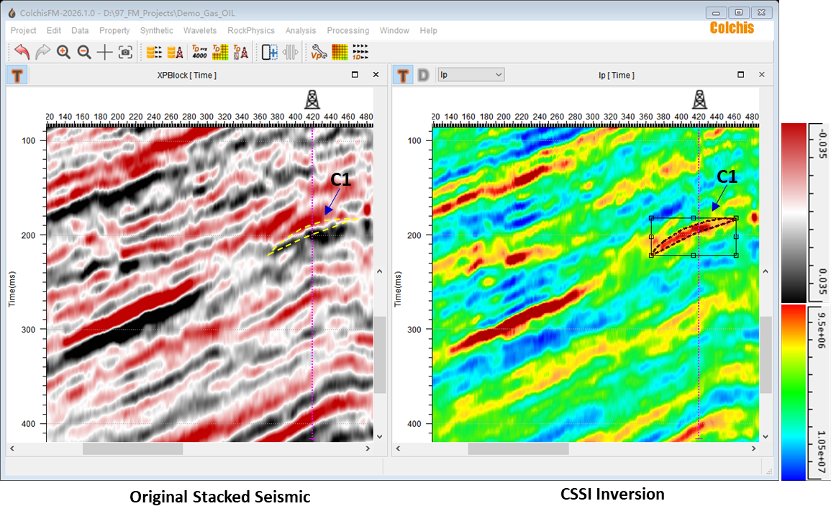Open the Help menu

[x=428, y=31]
